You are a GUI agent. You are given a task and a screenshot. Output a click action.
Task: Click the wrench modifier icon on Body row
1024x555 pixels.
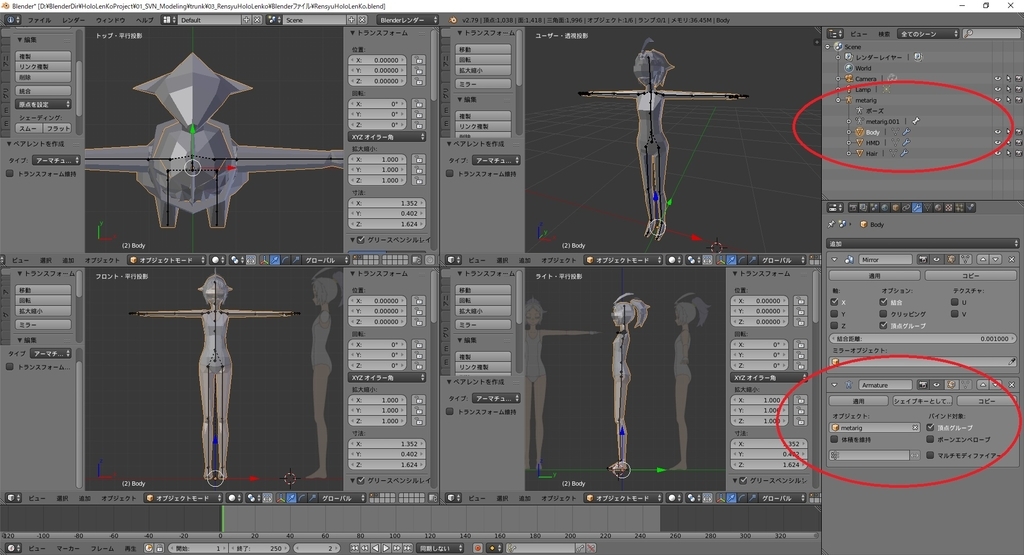pos(906,132)
